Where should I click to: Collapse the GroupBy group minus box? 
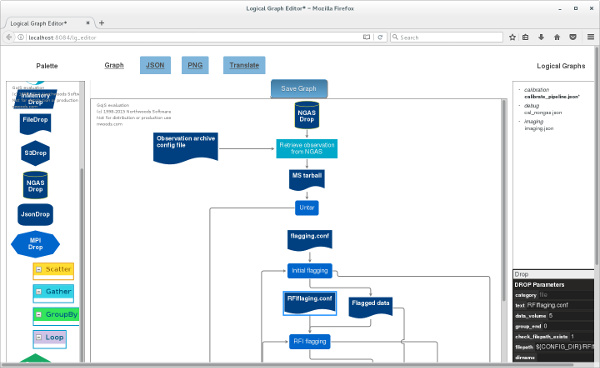coord(39,314)
